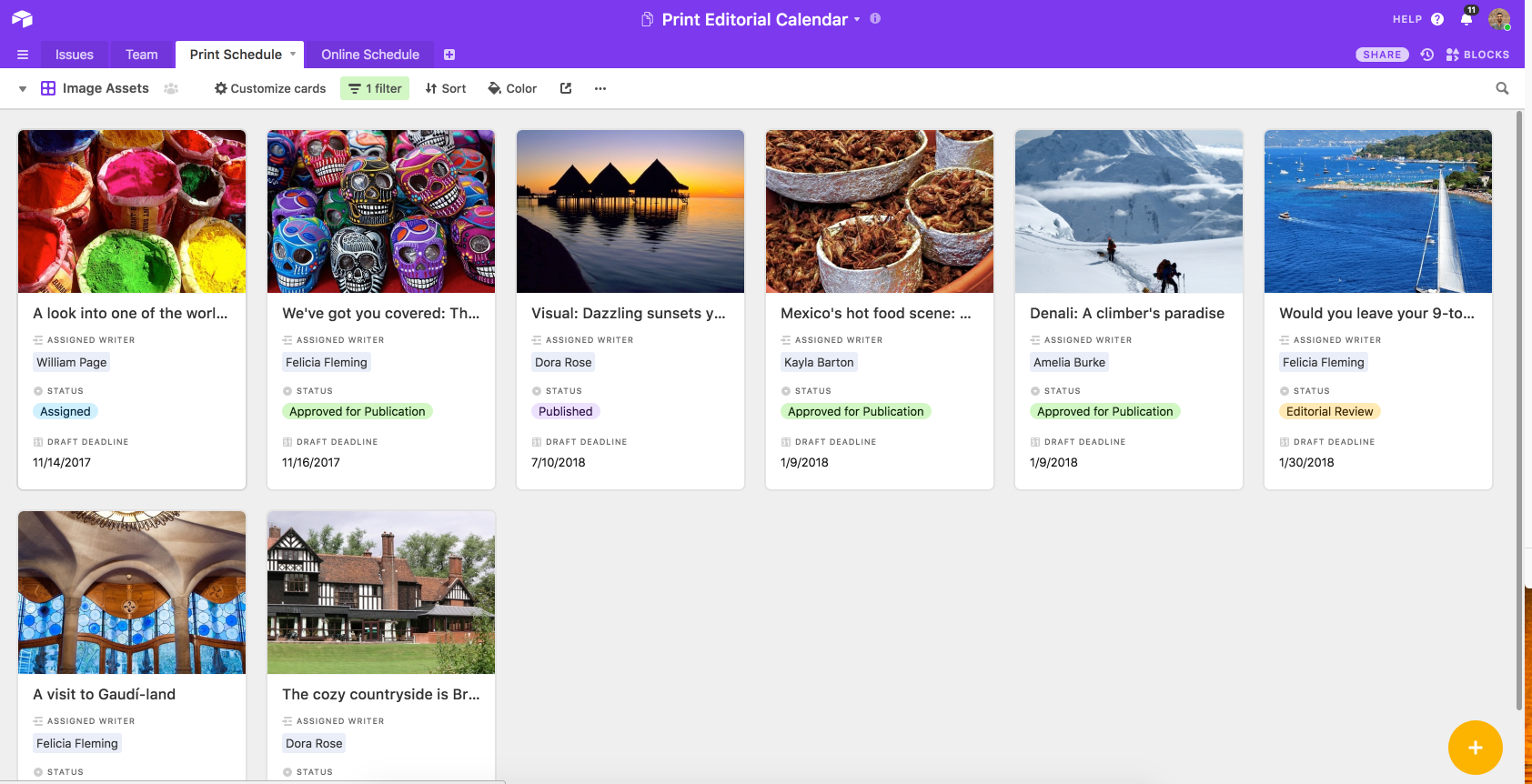Screen dimensions: 1532x784
Task: Open the painted sugar skulls image
Action: 381,211
